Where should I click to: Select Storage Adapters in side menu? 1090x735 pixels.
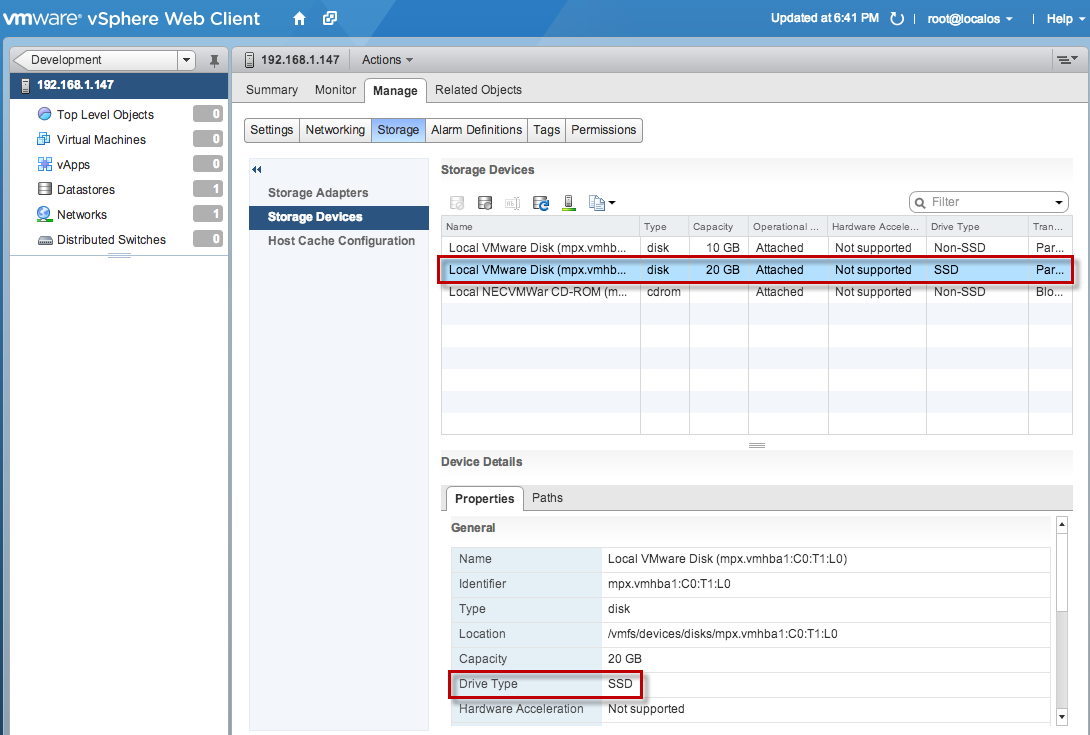[339, 193]
